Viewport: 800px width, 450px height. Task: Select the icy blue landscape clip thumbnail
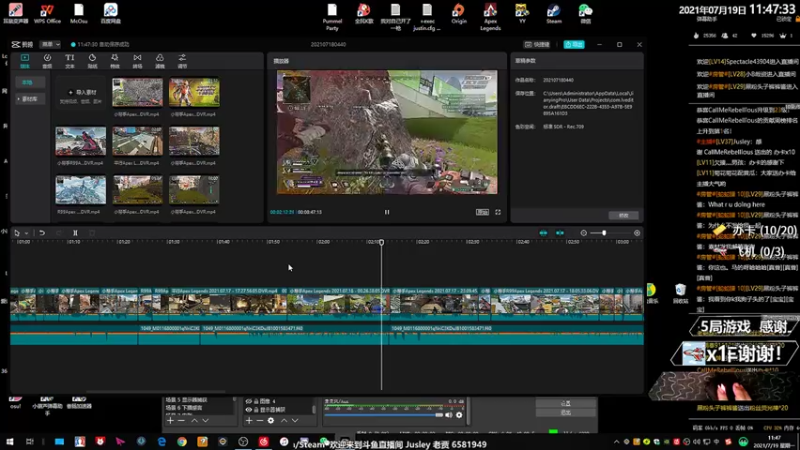(81, 190)
